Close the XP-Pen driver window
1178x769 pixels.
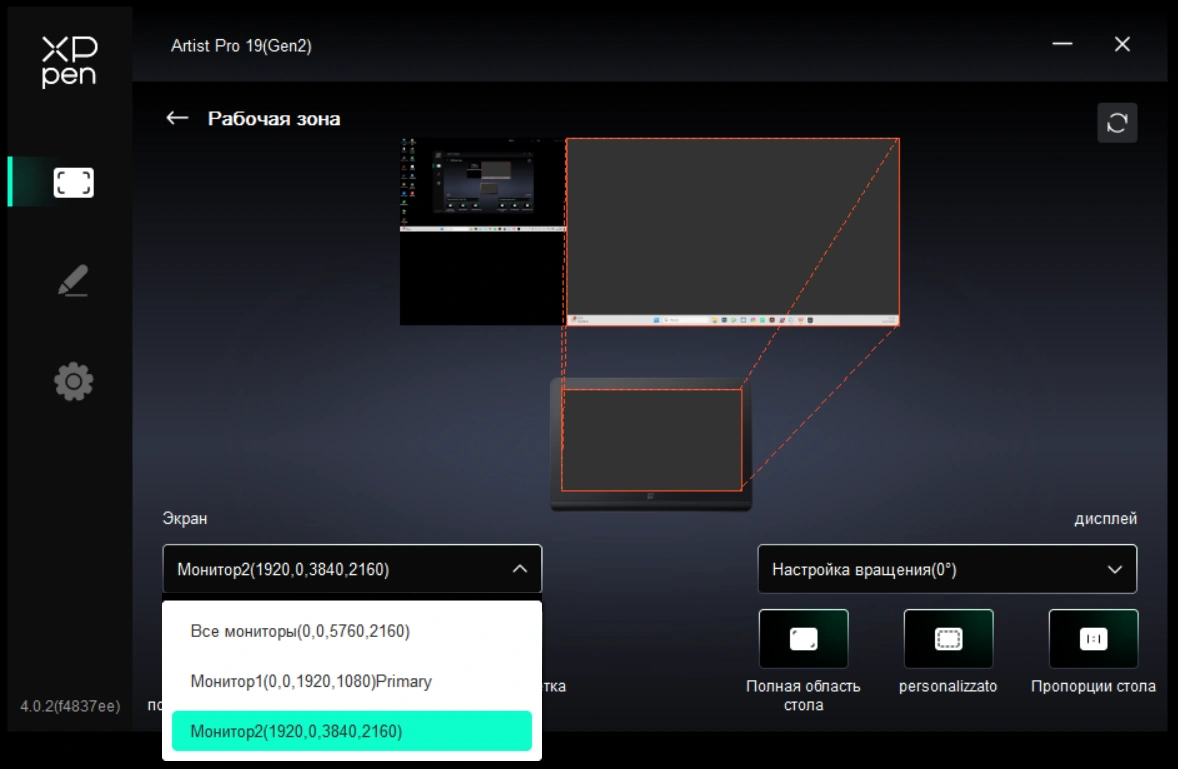pos(1122,45)
